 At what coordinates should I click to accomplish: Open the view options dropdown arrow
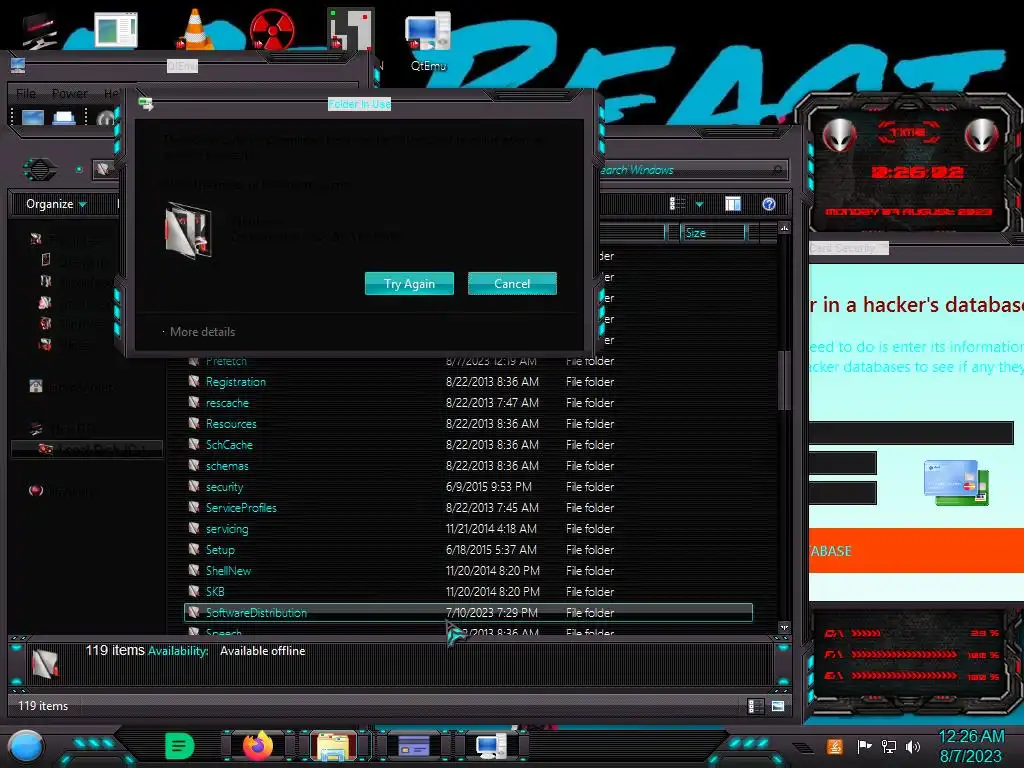[x=699, y=204]
